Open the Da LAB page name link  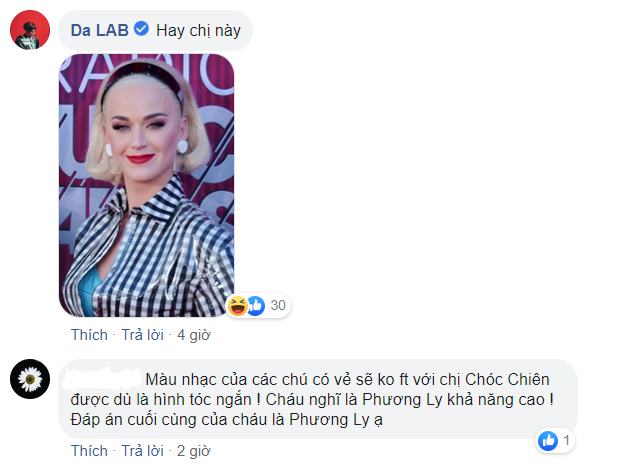(100, 30)
